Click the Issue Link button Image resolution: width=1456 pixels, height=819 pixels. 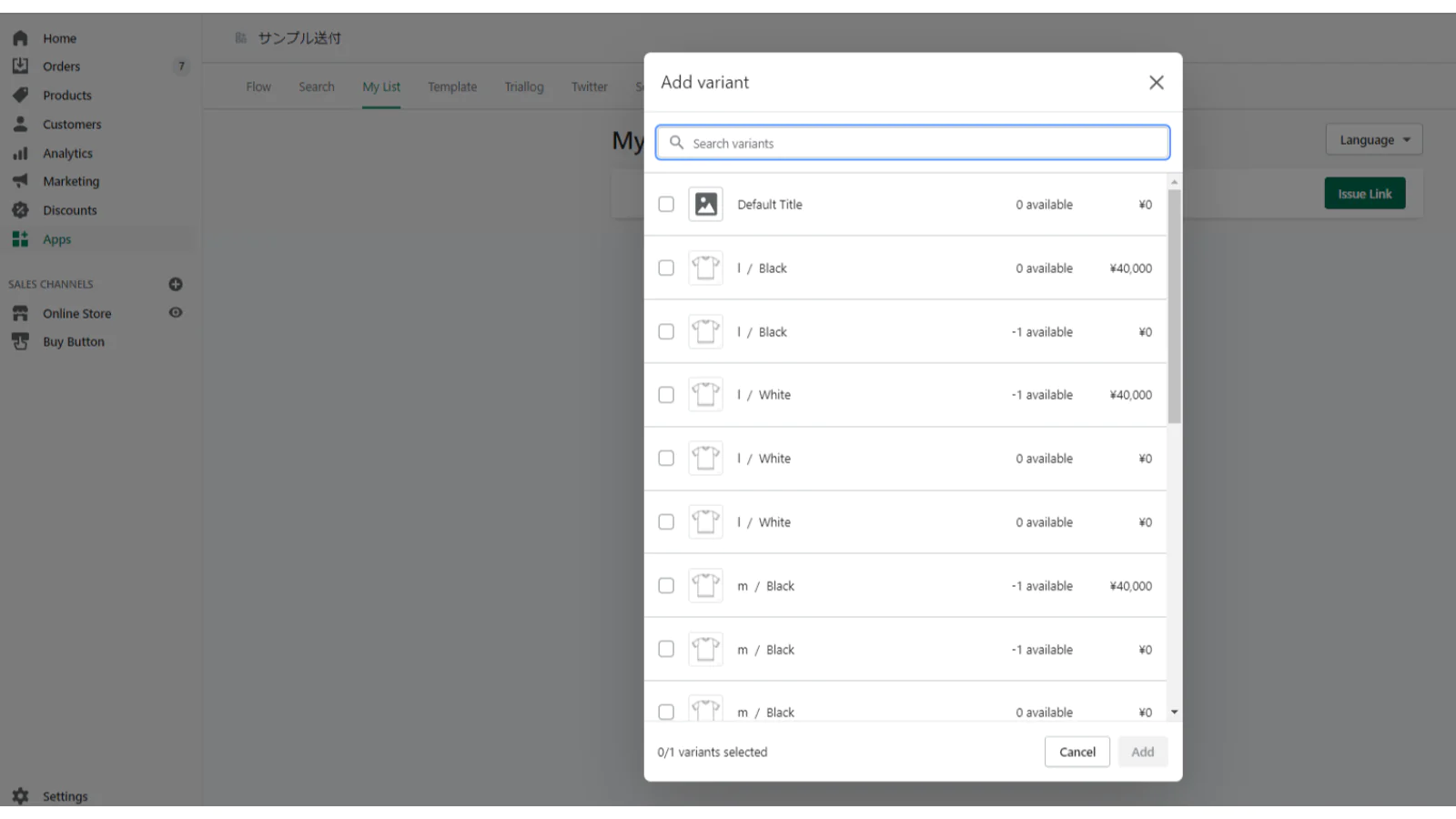(x=1364, y=194)
